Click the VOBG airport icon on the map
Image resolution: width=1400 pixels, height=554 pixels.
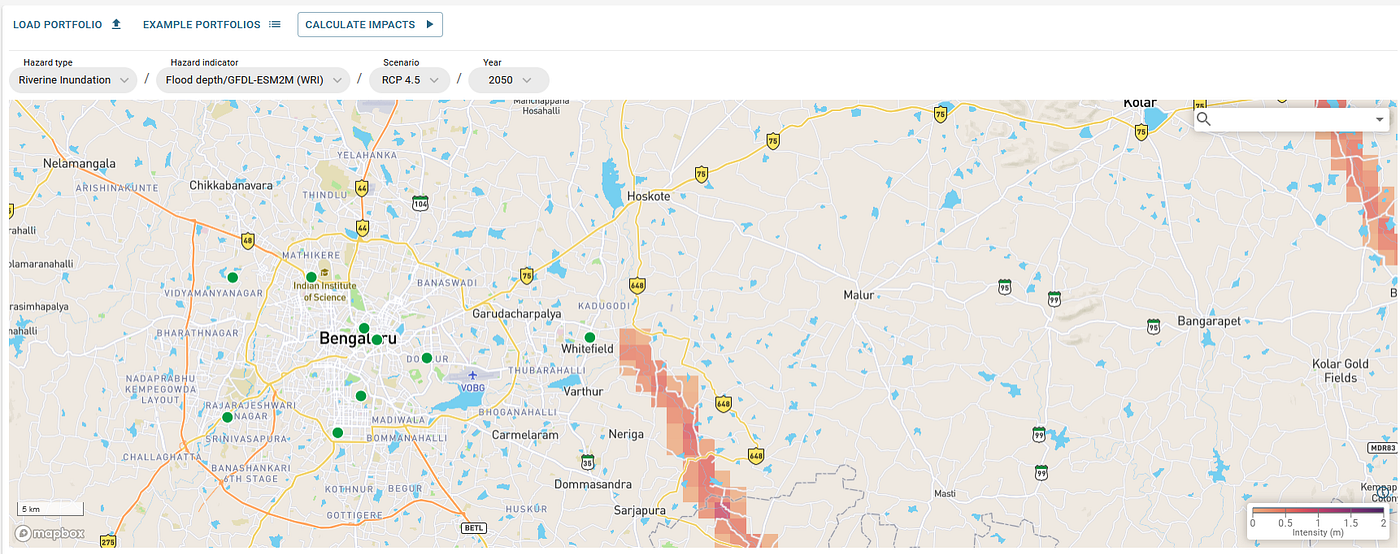pos(473,375)
